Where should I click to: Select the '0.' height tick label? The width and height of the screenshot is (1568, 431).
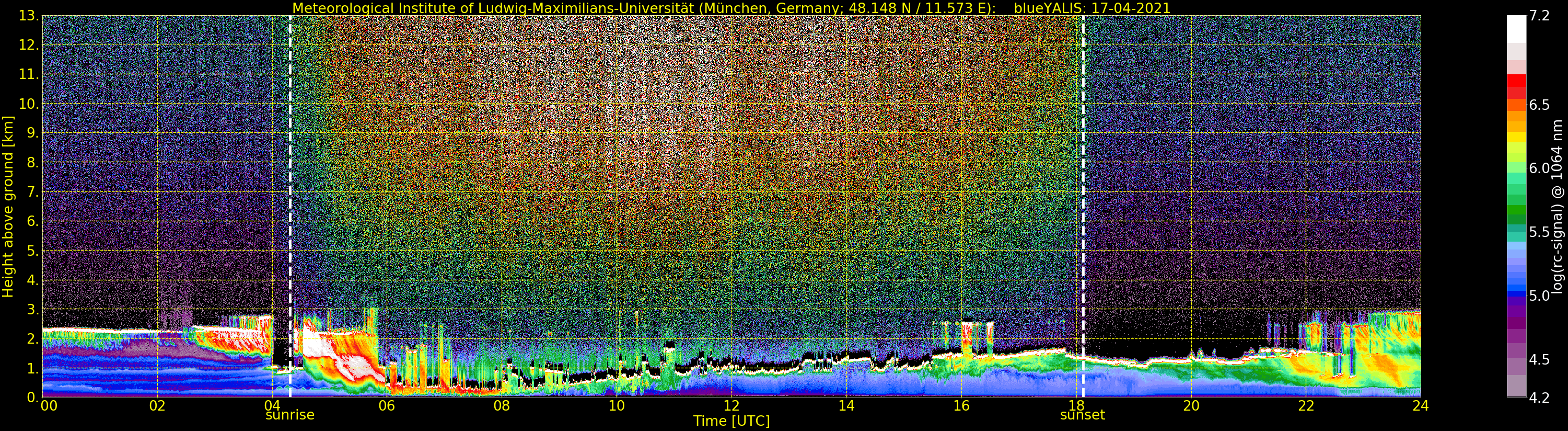click(x=33, y=398)
